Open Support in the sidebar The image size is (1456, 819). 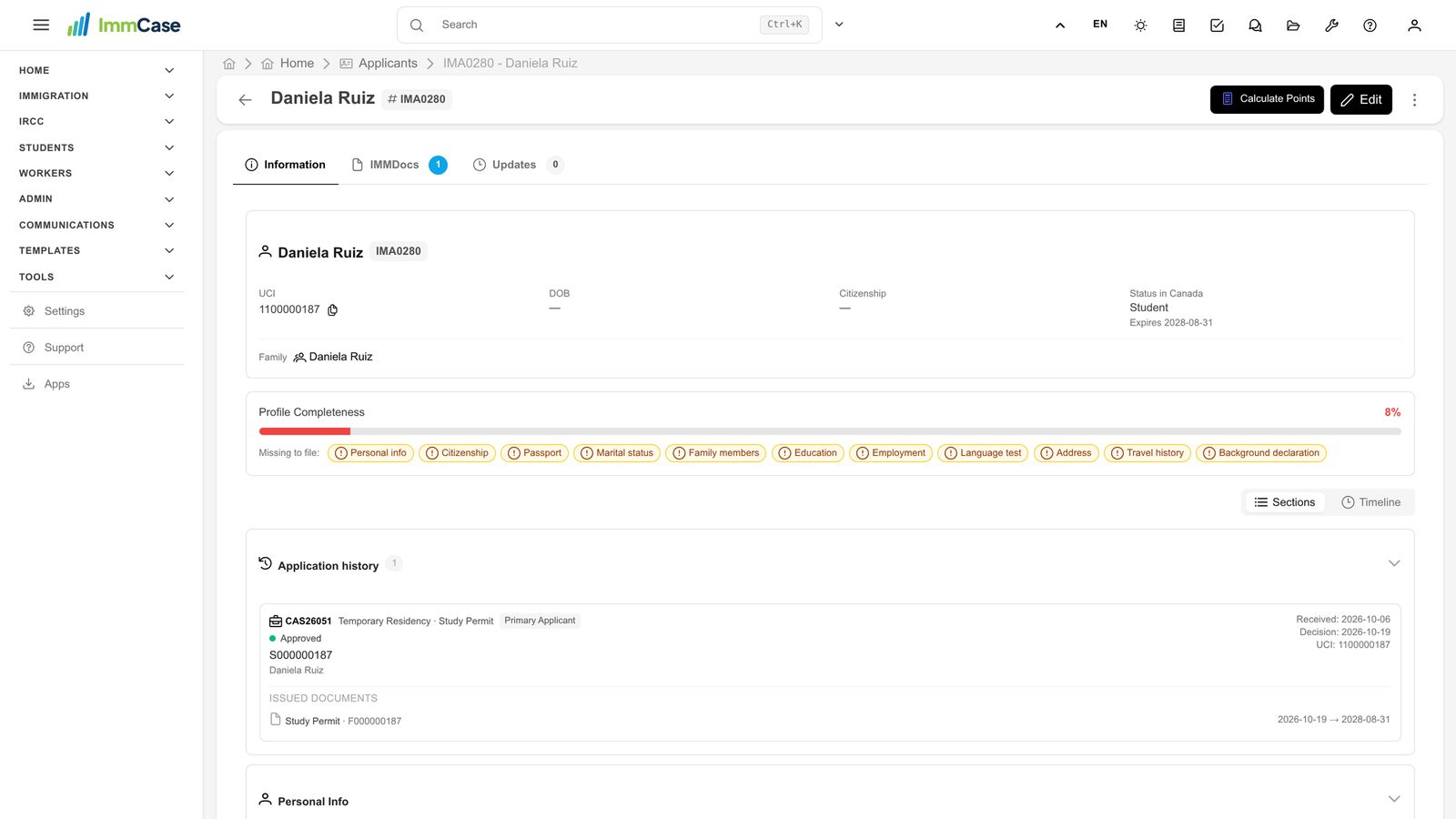(x=97, y=348)
